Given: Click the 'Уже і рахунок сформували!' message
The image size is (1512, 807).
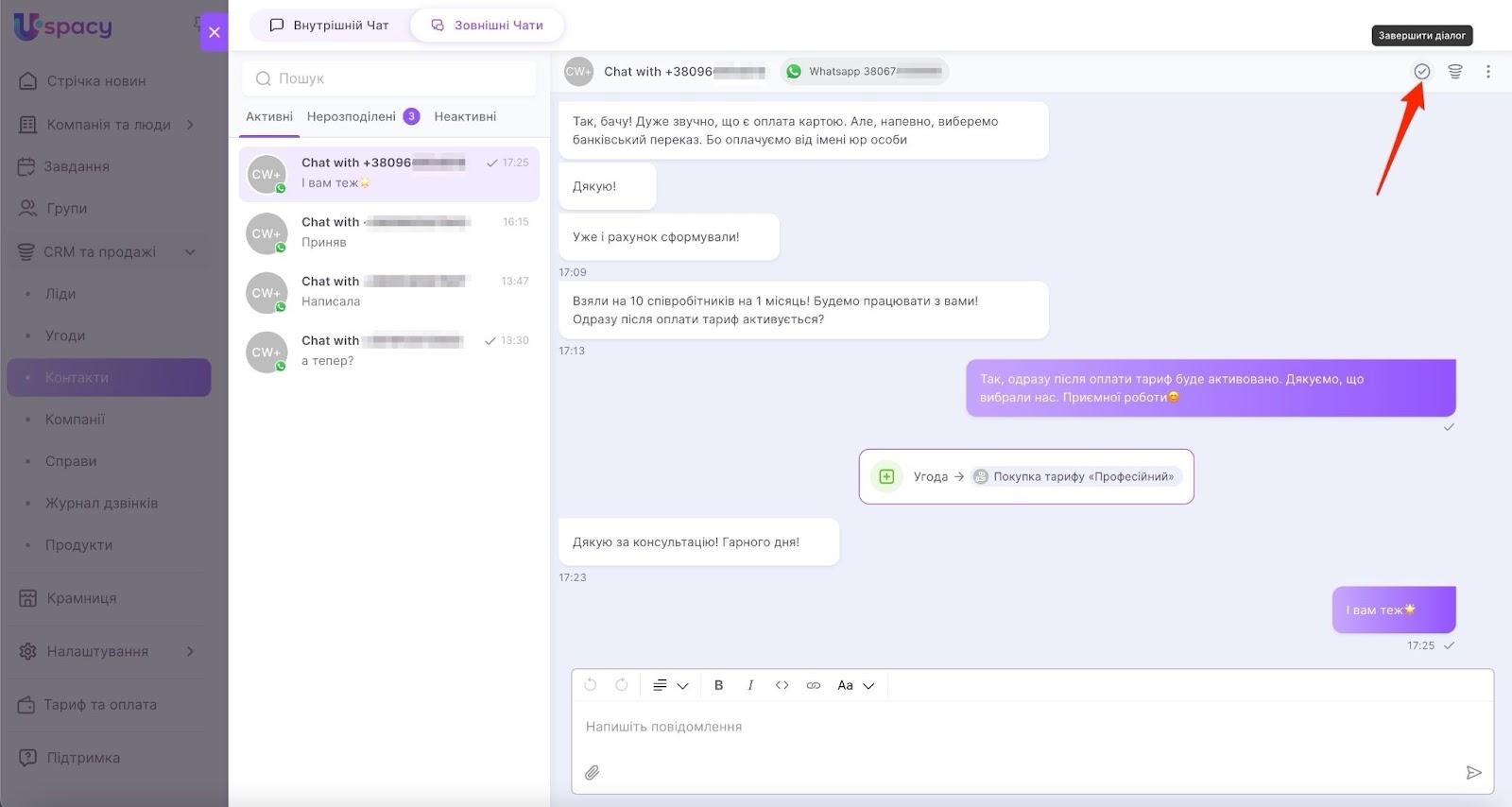Looking at the screenshot, I should [x=669, y=237].
